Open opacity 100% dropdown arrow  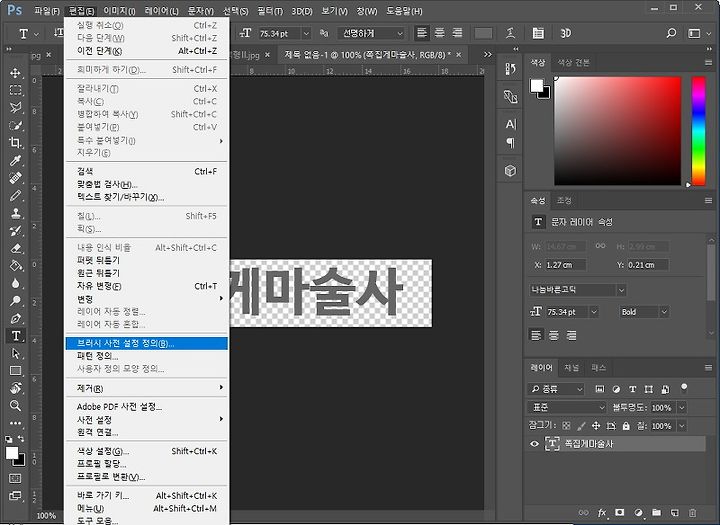tap(682, 407)
